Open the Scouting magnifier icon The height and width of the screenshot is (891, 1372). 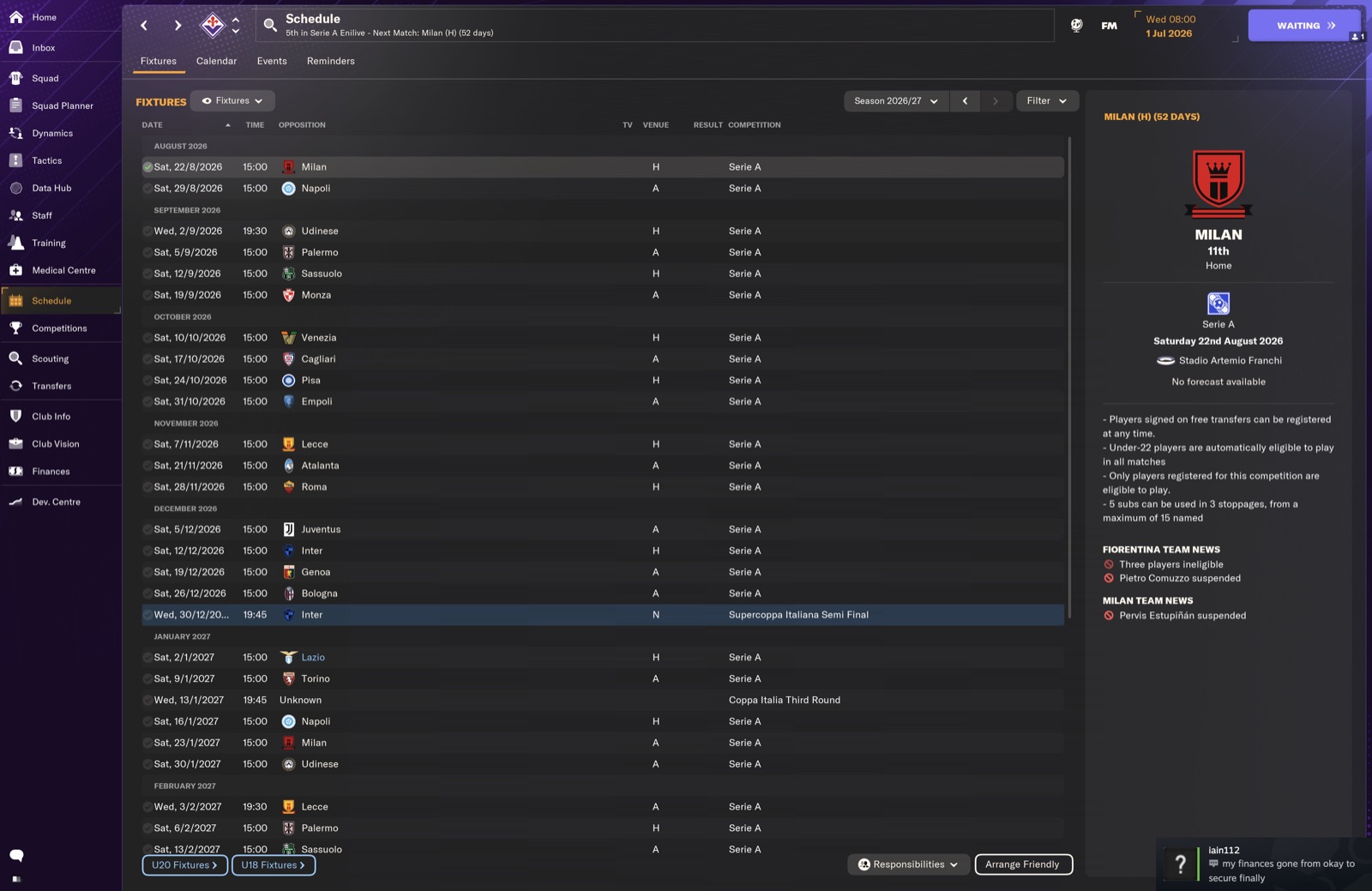(x=15, y=358)
